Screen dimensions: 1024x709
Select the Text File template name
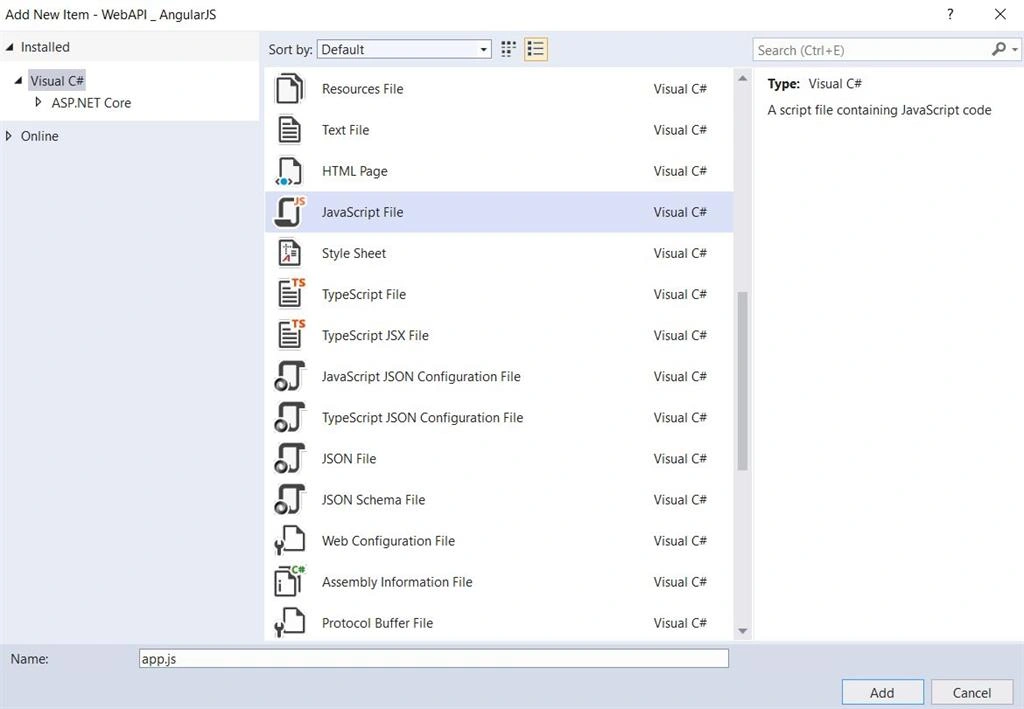point(345,130)
